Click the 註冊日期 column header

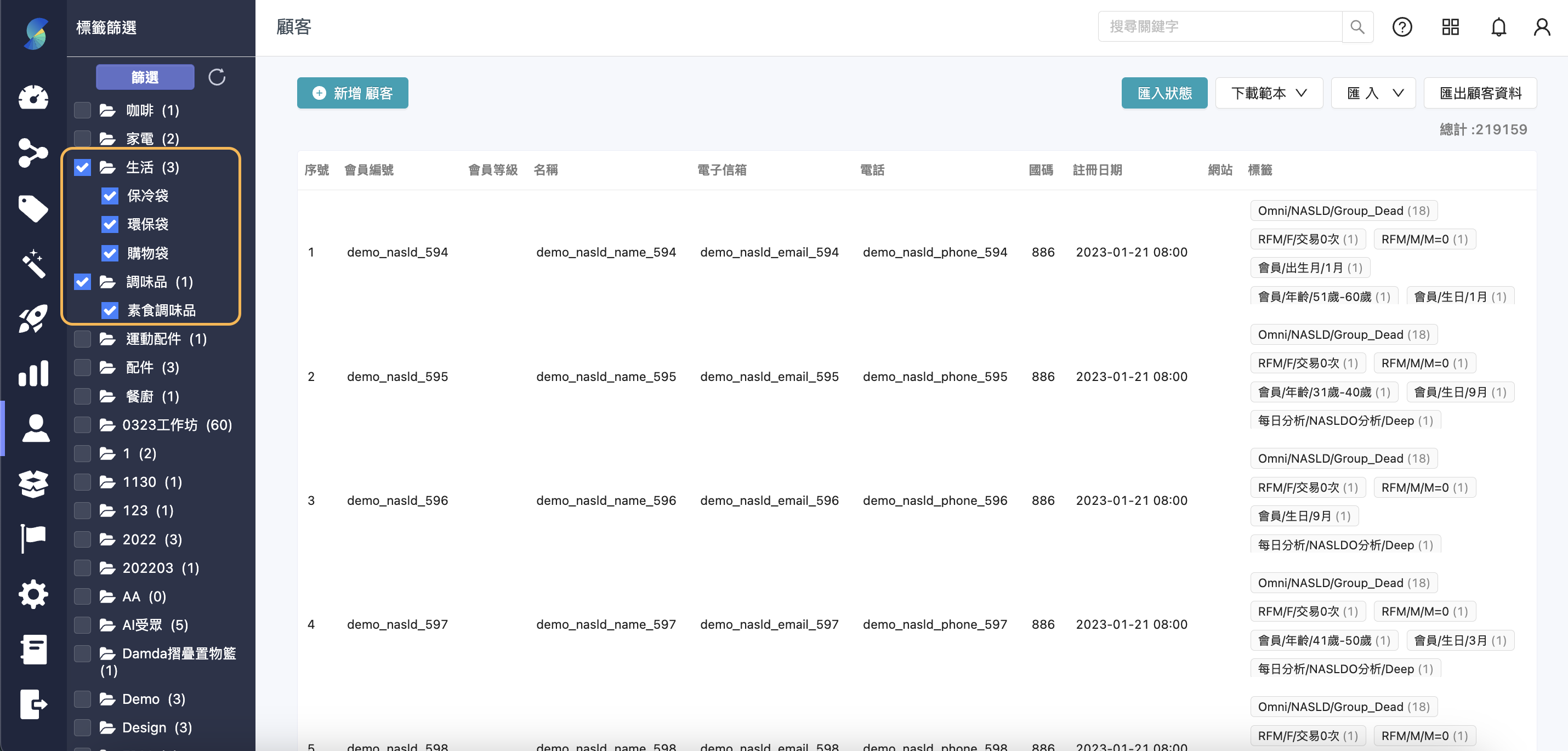pyautogui.click(x=1097, y=170)
